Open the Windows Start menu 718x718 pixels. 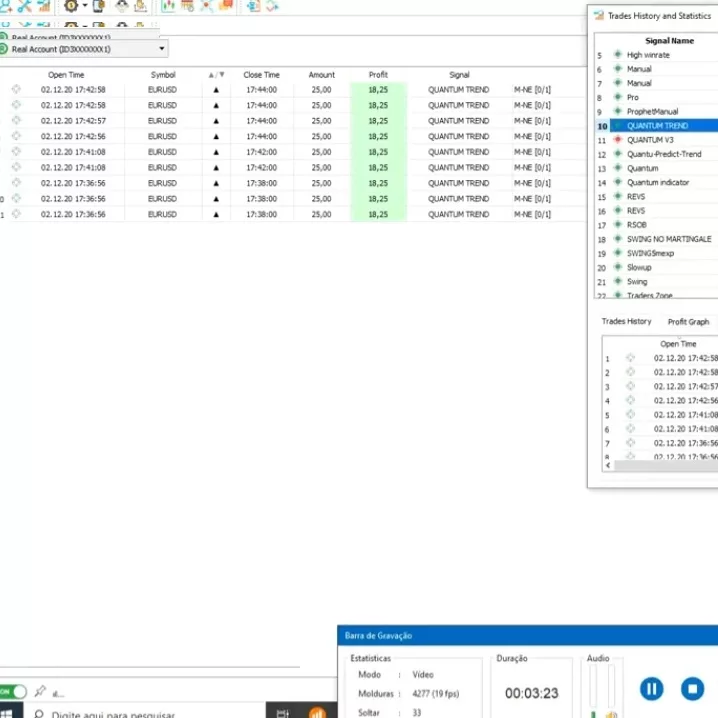6,713
